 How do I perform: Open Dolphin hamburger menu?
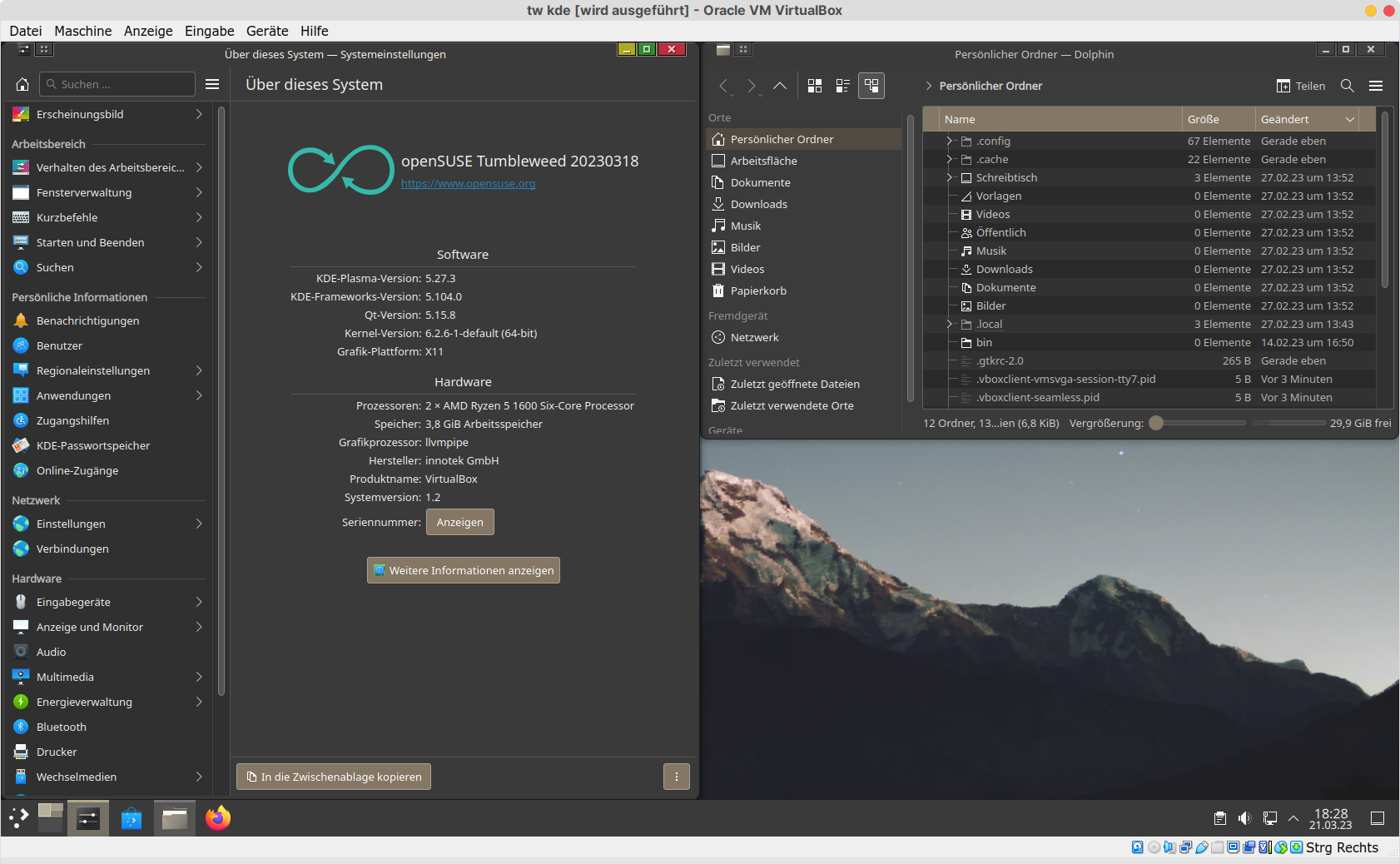1376,86
